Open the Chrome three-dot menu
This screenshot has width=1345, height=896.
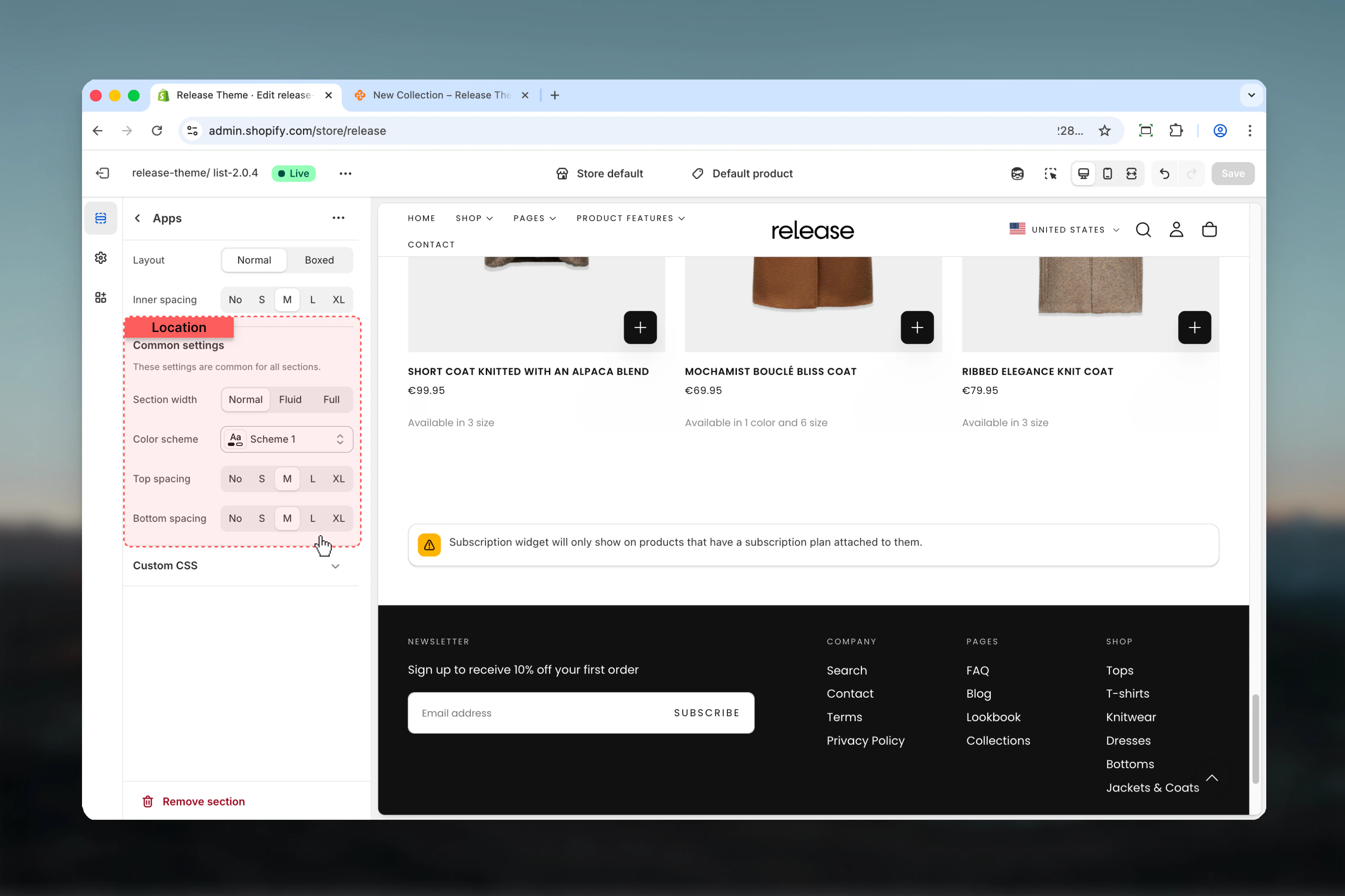coord(1249,131)
